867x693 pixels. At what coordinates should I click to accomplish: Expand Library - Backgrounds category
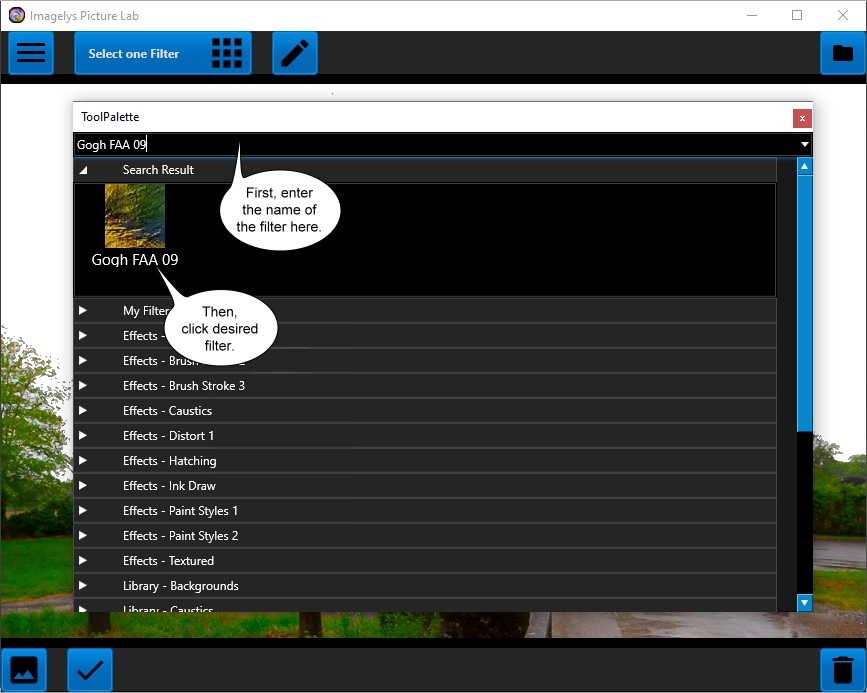pos(83,585)
